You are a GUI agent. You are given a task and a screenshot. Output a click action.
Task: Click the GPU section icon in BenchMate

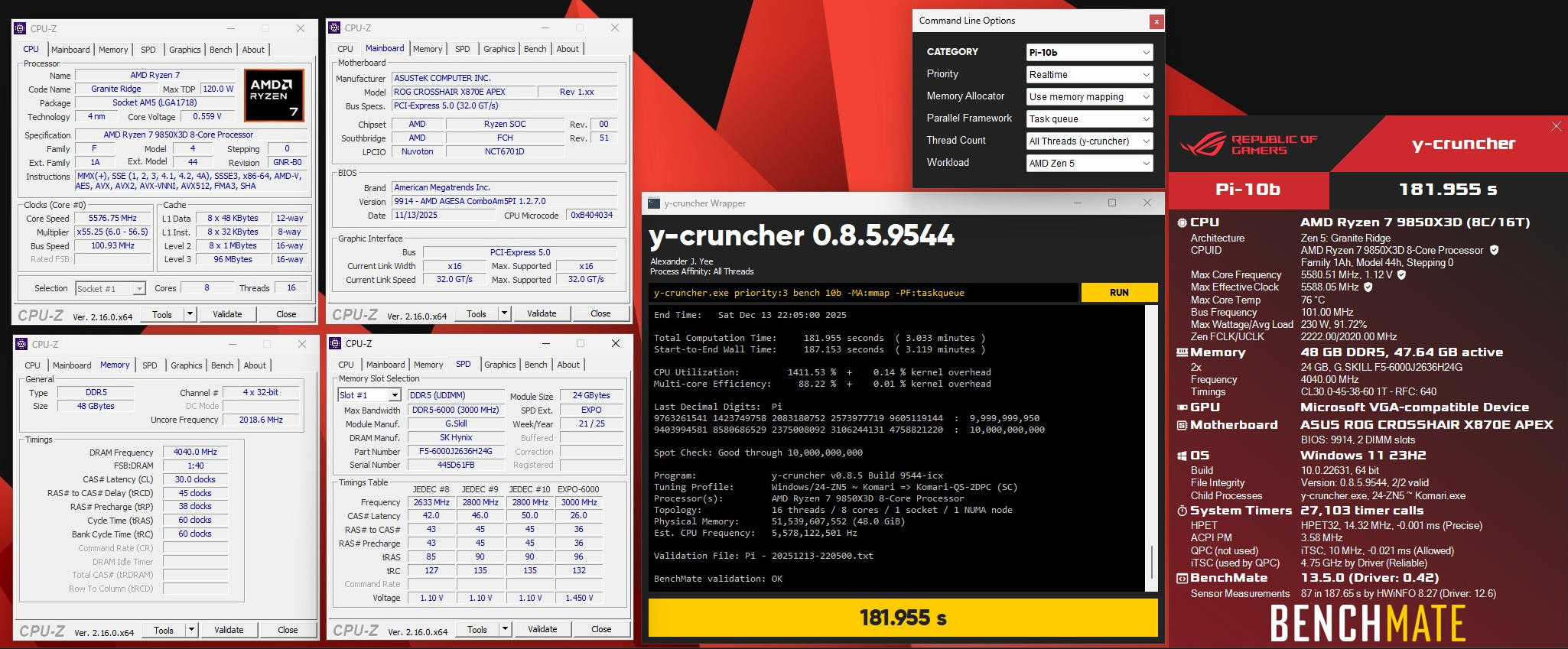point(1182,407)
